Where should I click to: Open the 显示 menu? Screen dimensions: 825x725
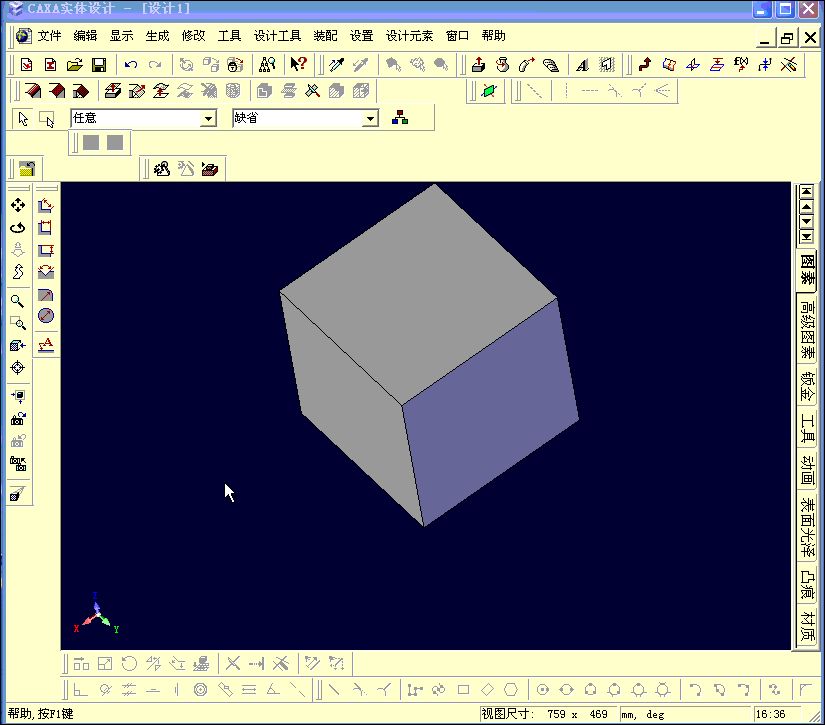coord(122,36)
